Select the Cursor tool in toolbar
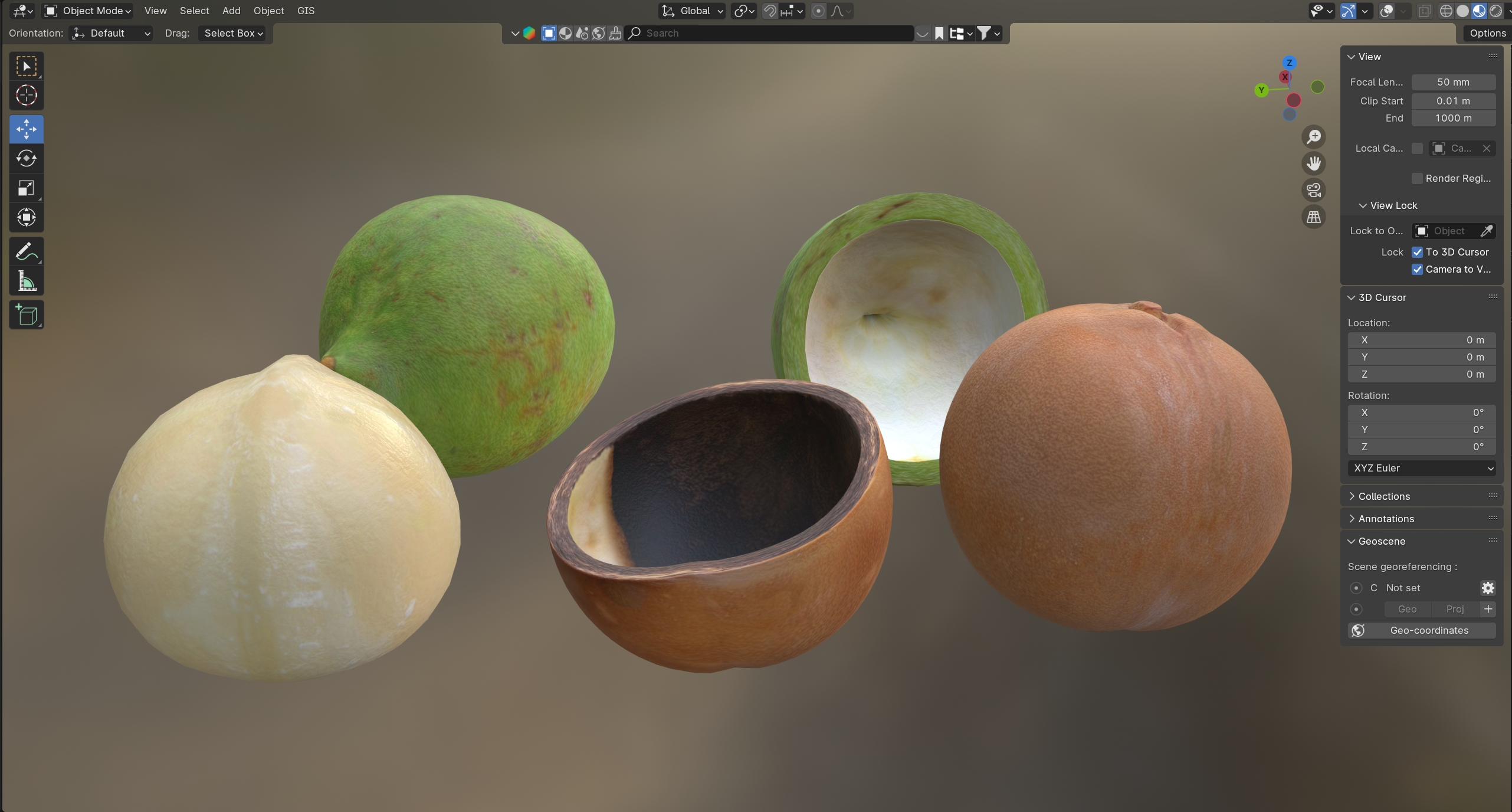The image size is (1512, 812). click(26, 96)
